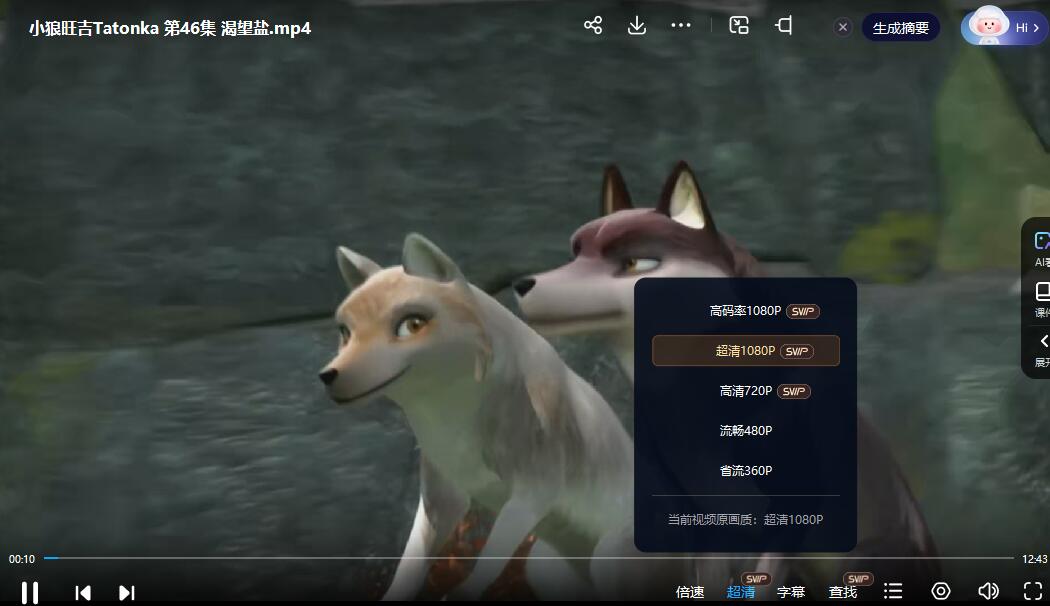Toggle the 超清 quality menu in control bar

pyautogui.click(x=741, y=592)
